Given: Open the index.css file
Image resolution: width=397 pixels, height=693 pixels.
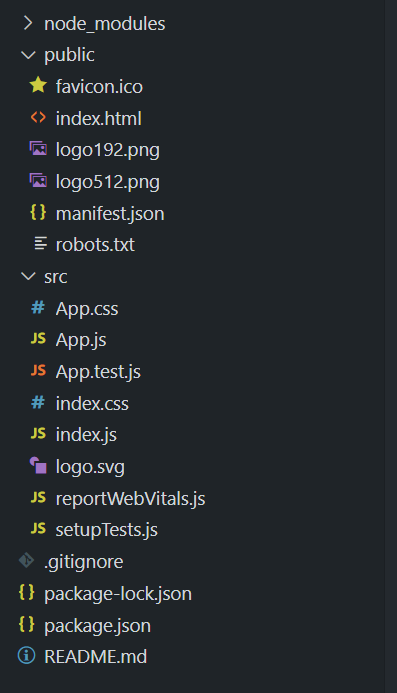Looking at the screenshot, I should click(92, 404).
